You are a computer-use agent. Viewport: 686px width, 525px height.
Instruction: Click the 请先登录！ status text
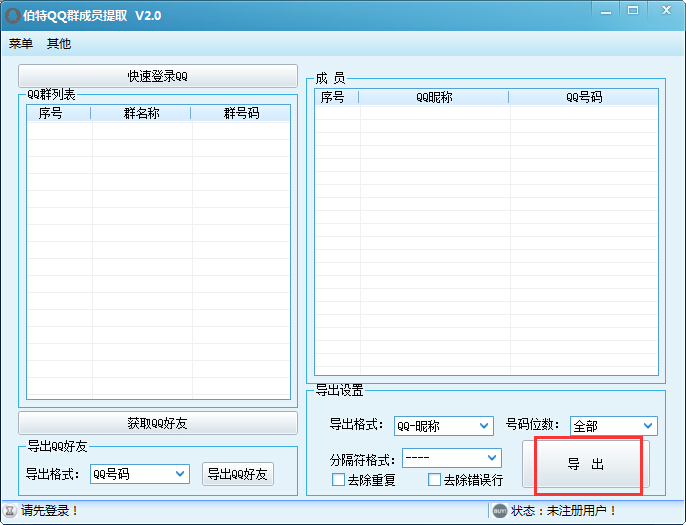click(x=49, y=511)
